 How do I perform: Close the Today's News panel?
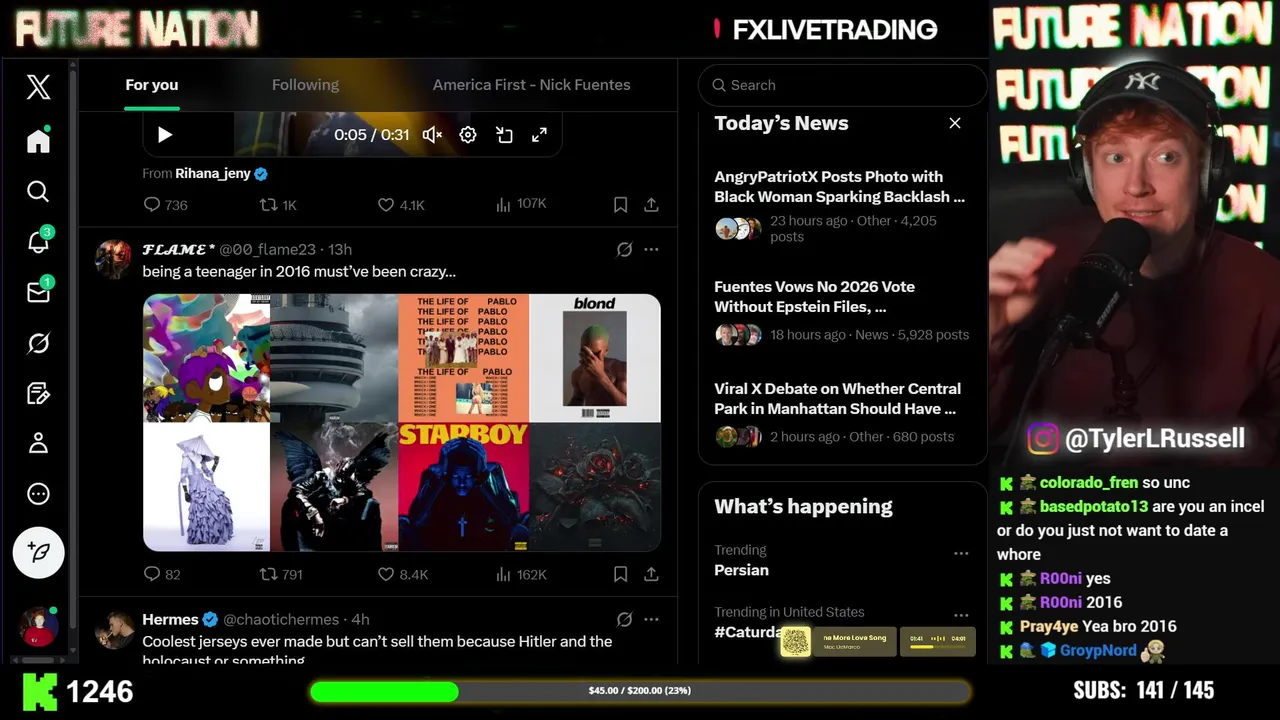[x=955, y=123]
